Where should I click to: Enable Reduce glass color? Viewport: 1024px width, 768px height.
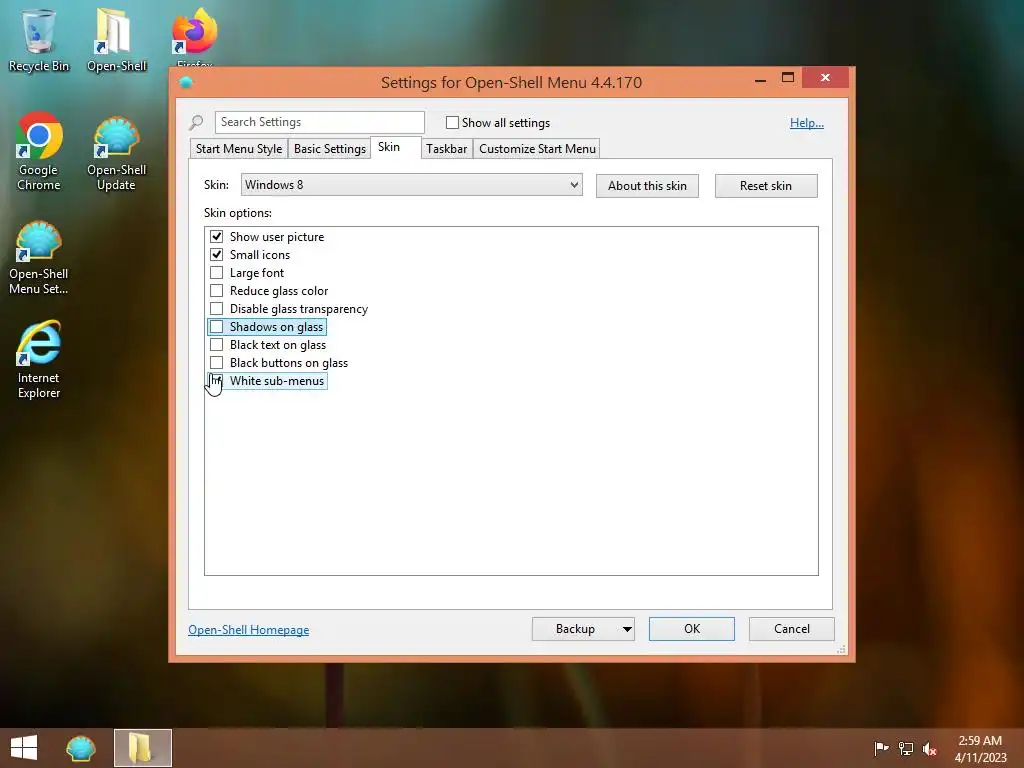pyautogui.click(x=216, y=291)
